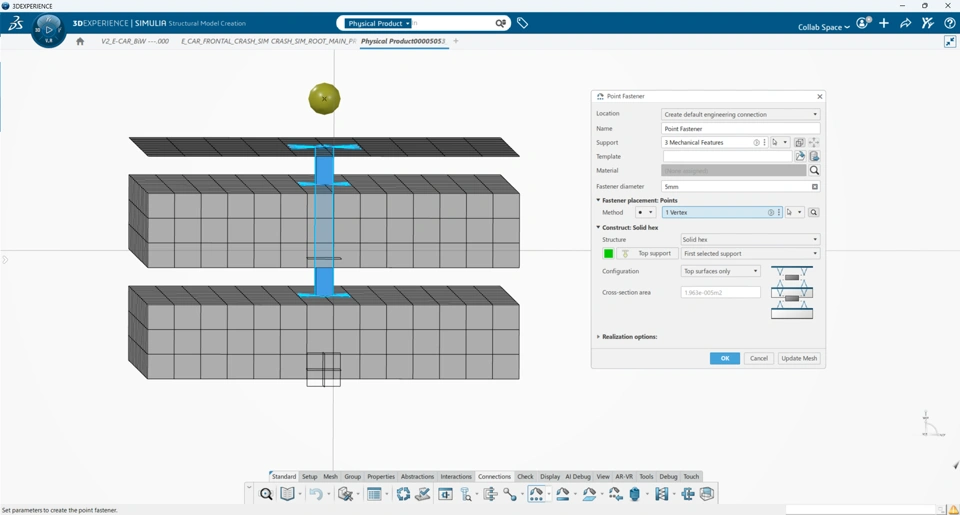The width and height of the screenshot is (960, 515).
Task: Click the template import arrow icon
Action: tap(800, 157)
